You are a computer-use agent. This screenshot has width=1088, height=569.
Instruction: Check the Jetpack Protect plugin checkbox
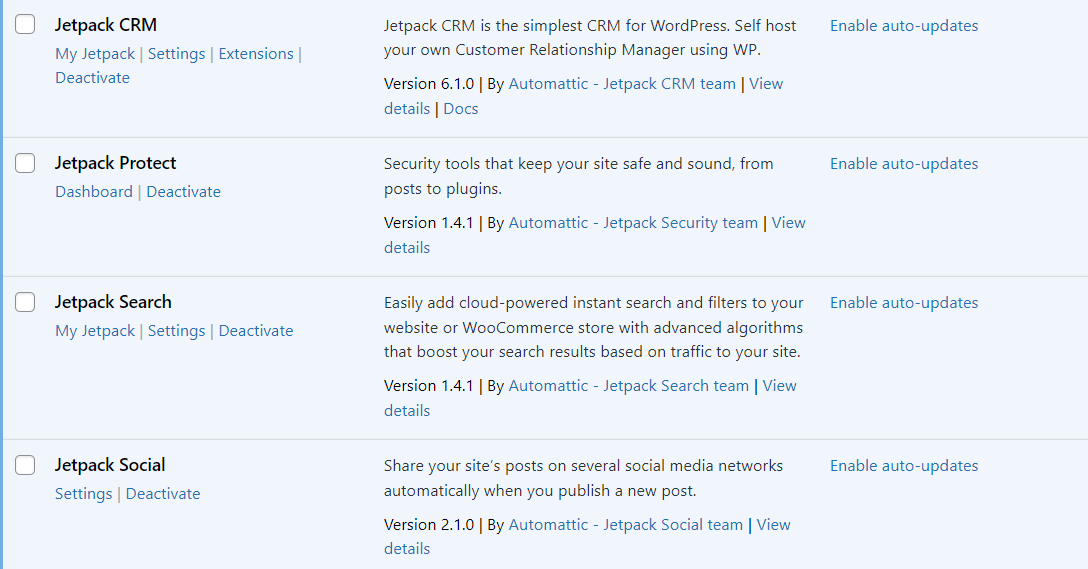[x=25, y=163]
